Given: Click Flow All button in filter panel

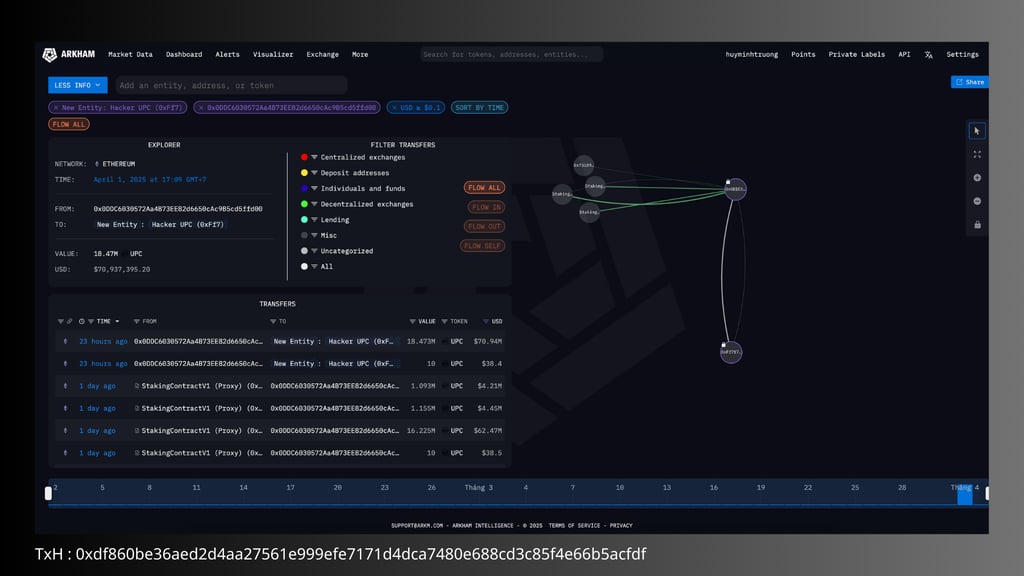Looking at the screenshot, I should coord(484,188).
